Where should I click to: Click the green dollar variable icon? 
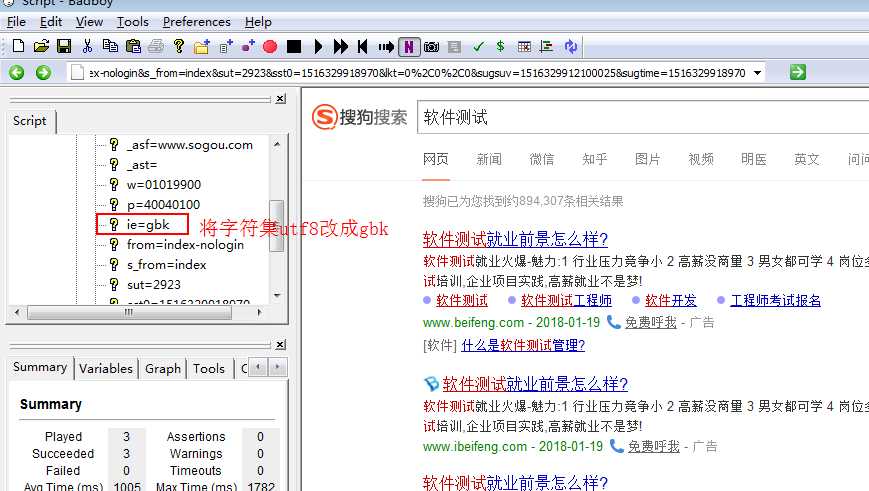pos(500,47)
